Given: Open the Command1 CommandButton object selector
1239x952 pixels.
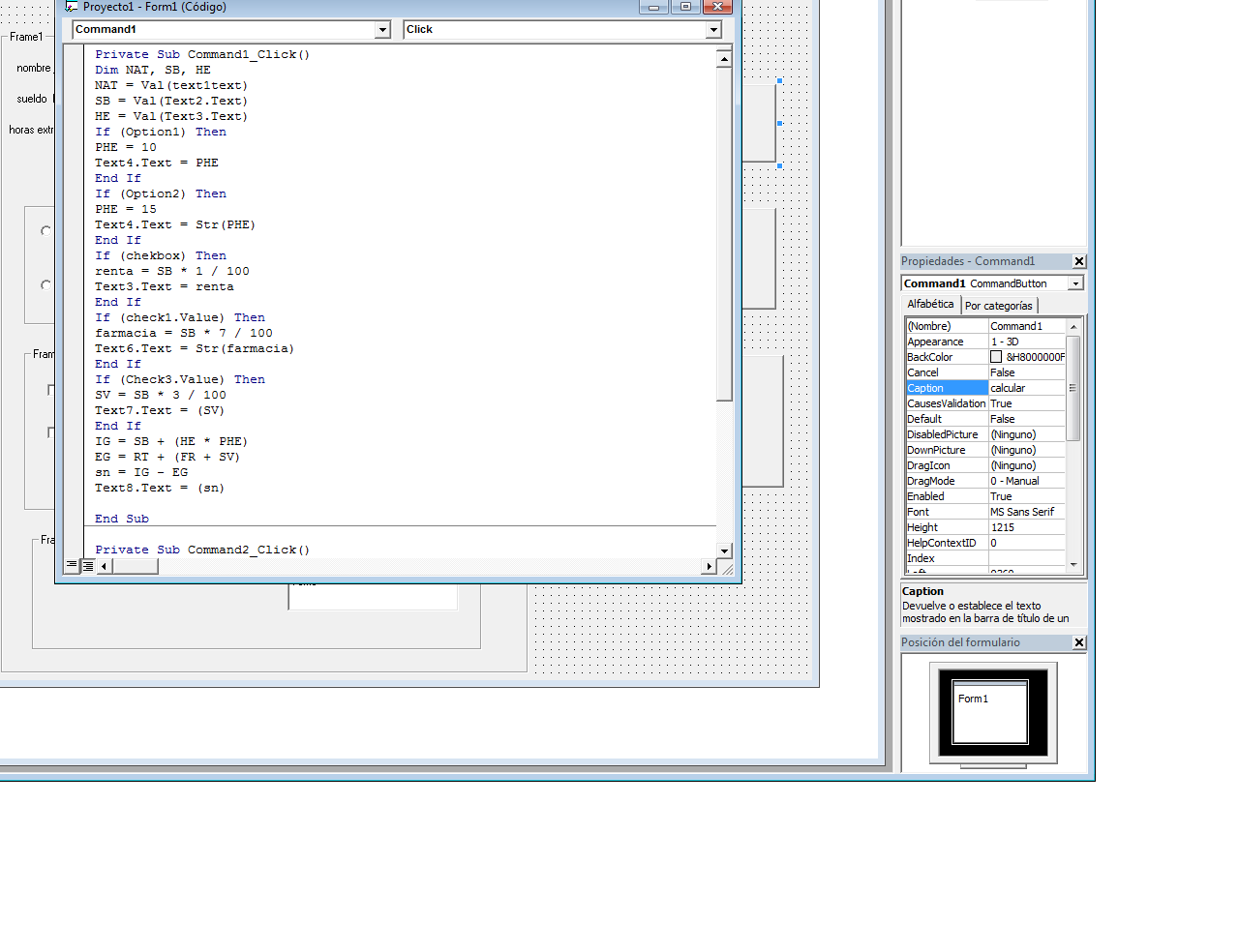Looking at the screenshot, I should coord(1075,283).
